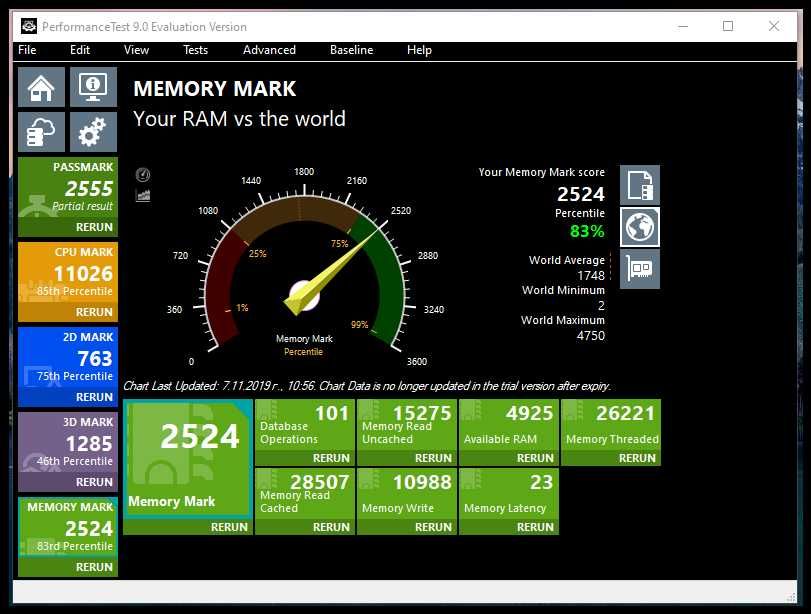Click the Memory Write 10988 result

[x=407, y=494]
